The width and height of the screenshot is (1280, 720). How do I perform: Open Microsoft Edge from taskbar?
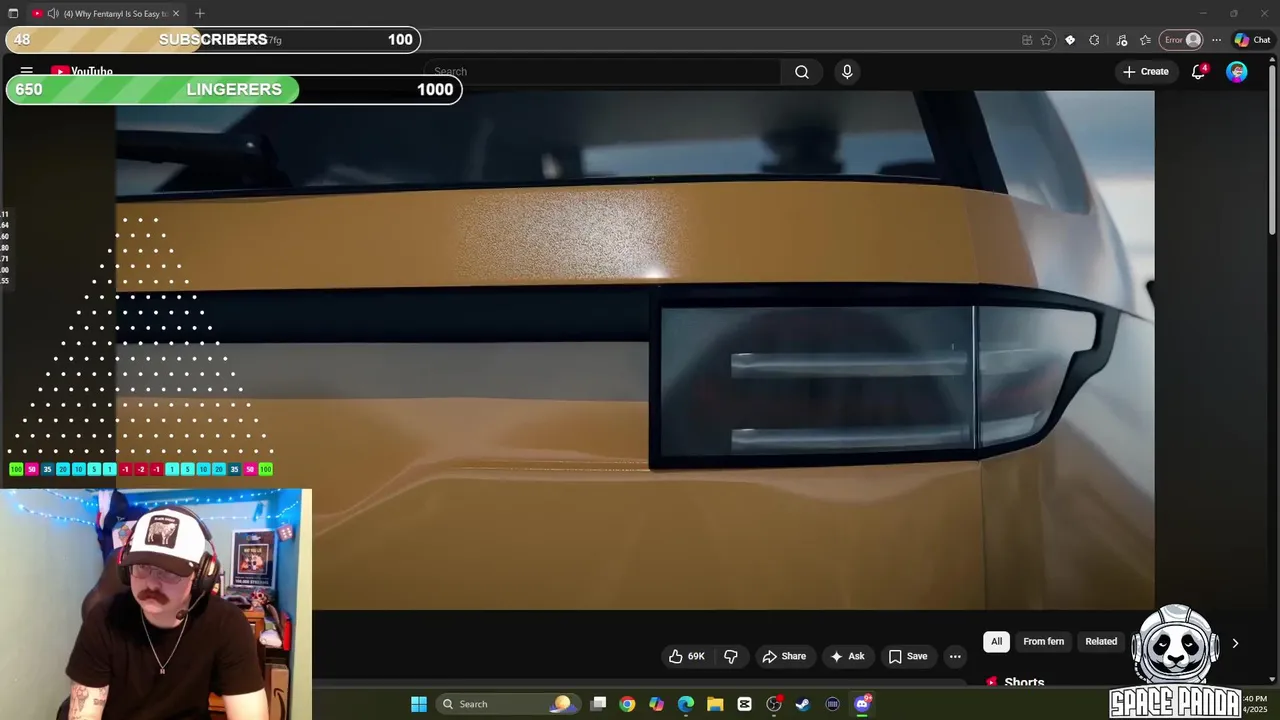pos(686,704)
